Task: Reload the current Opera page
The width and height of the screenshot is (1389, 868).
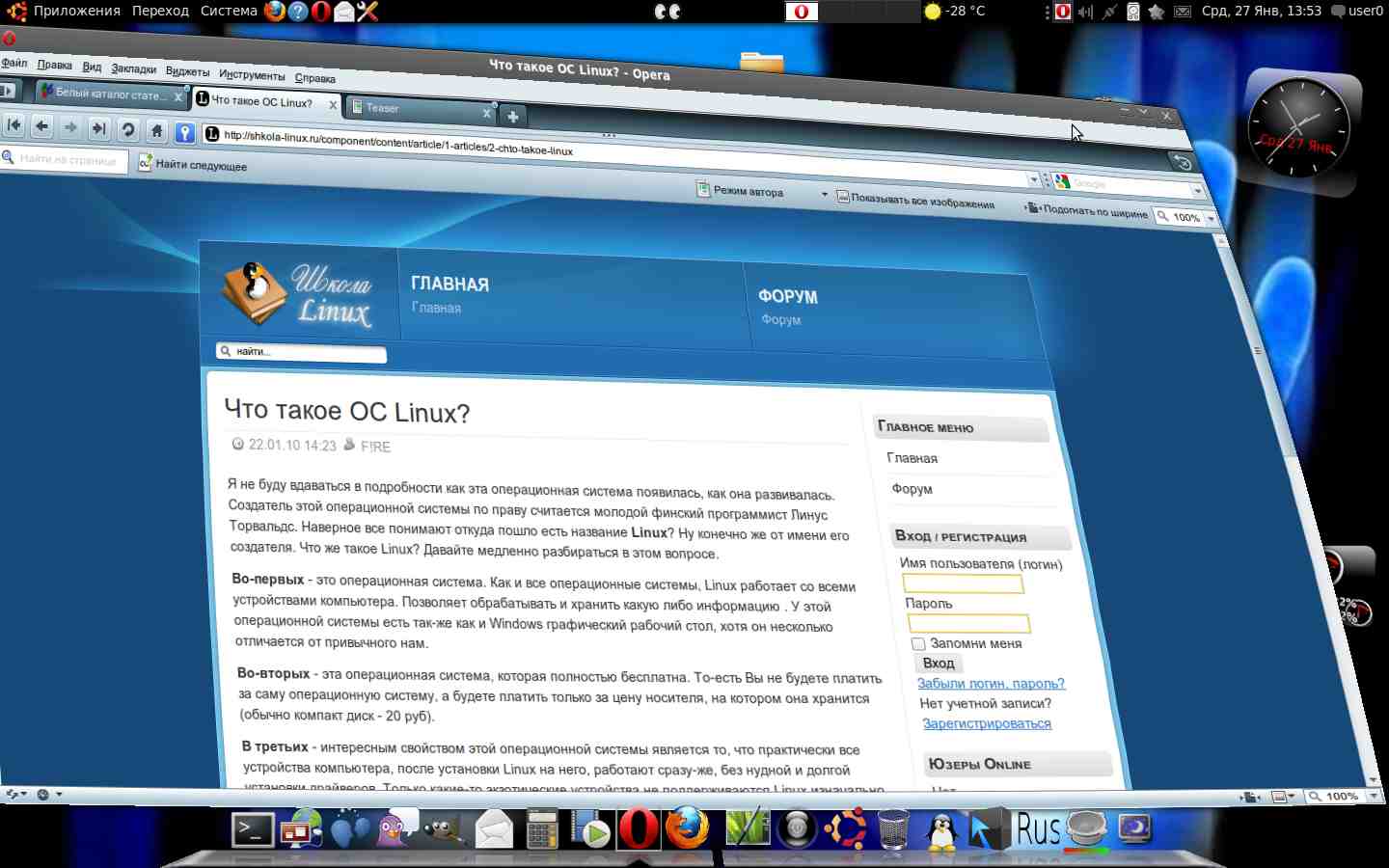Action: coord(127,128)
